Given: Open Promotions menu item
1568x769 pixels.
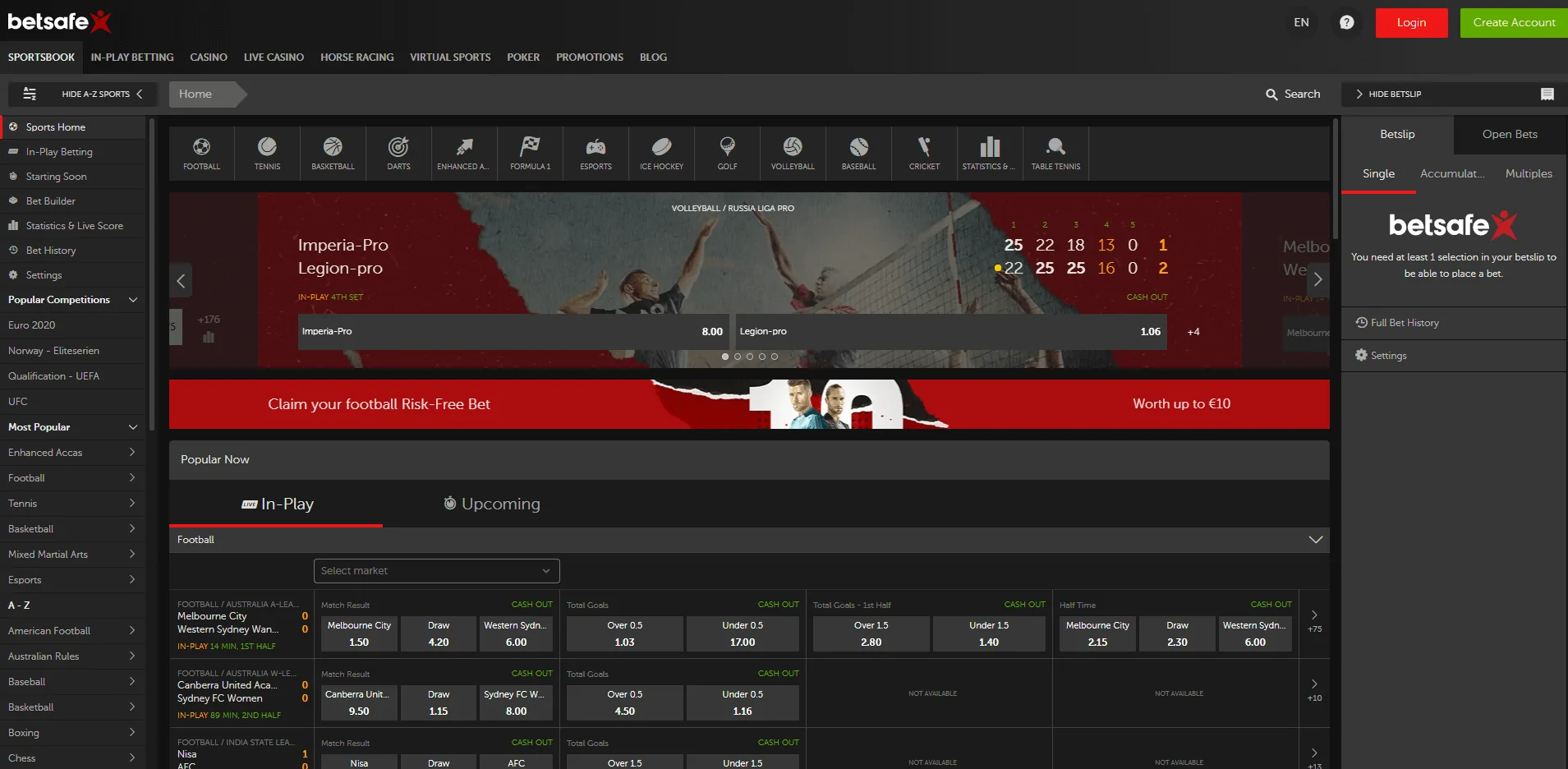Looking at the screenshot, I should pyautogui.click(x=590, y=58).
